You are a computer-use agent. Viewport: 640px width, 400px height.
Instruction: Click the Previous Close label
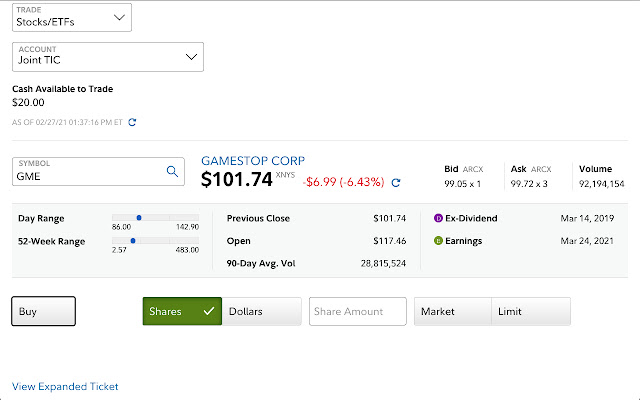[258, 218]
